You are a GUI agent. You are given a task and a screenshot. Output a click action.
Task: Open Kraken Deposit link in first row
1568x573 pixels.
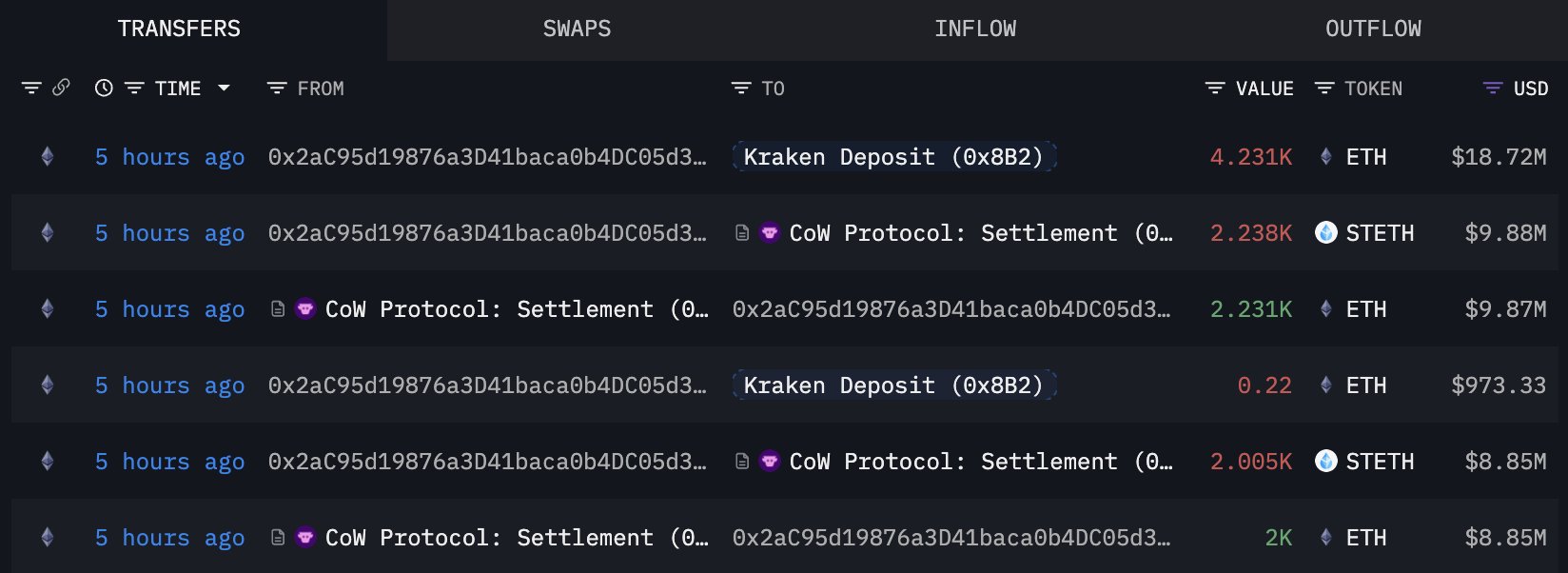point(893,156)
